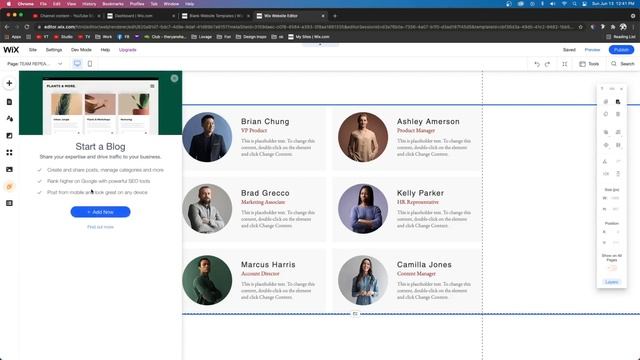
Task: Click the Chrome address bar
Action: click(306, 27)
